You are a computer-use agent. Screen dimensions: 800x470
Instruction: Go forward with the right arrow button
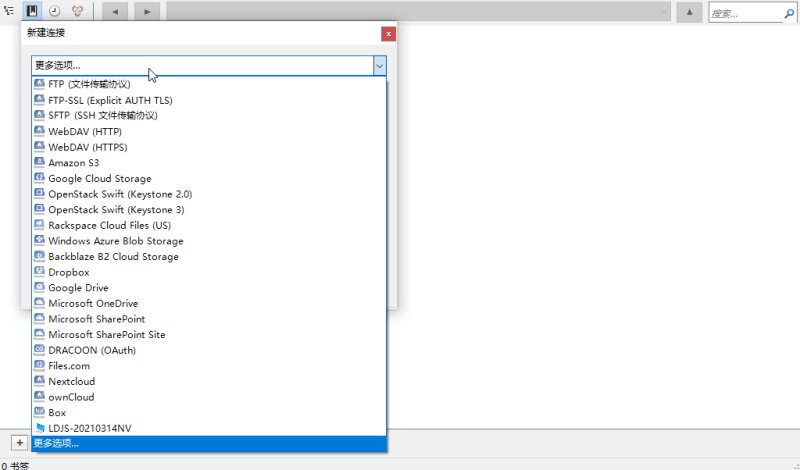click(147, 12)
